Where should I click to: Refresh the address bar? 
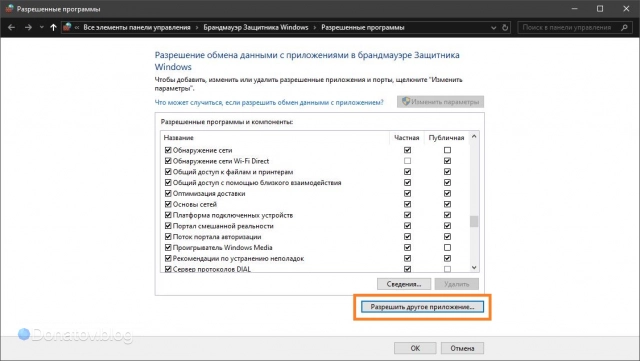(505, 27)
